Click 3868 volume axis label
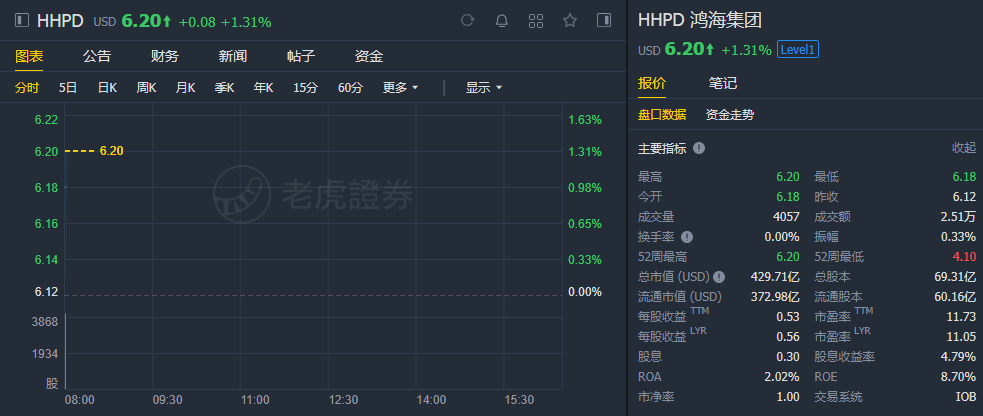983x416 pixels. pos(45,322)
